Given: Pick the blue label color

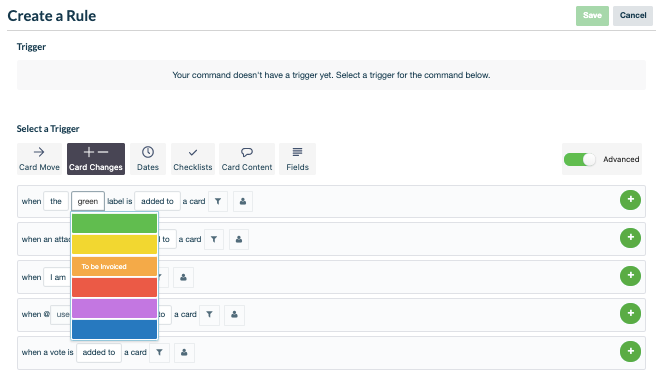Looking at the screenshot, I should [114, 329].
